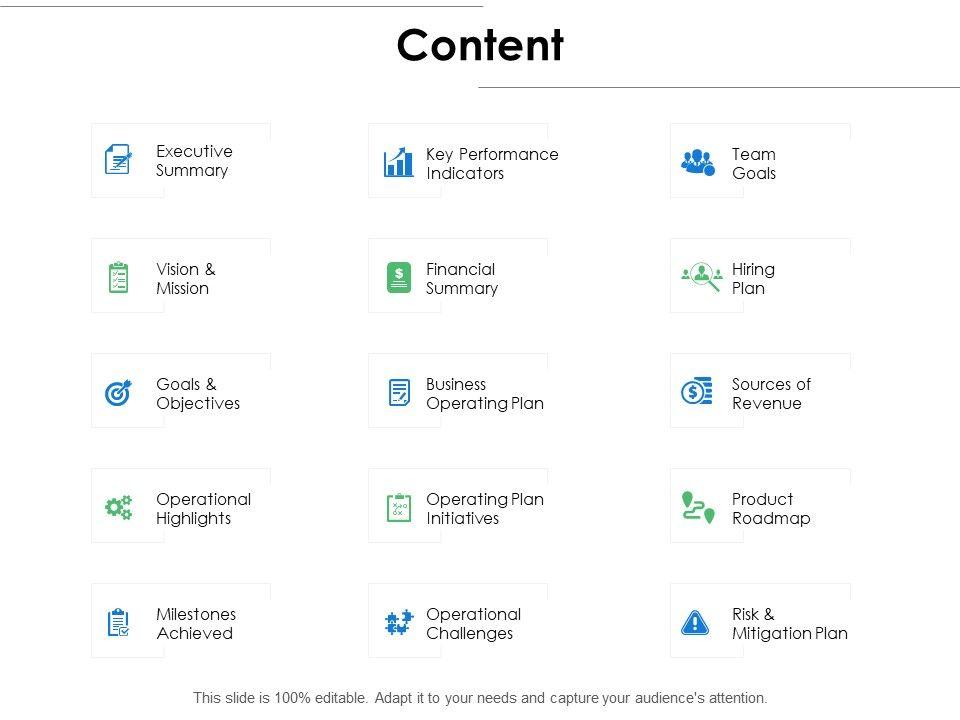
Task: Select the Operational Highlights gears icon
Action: point(118,508)
